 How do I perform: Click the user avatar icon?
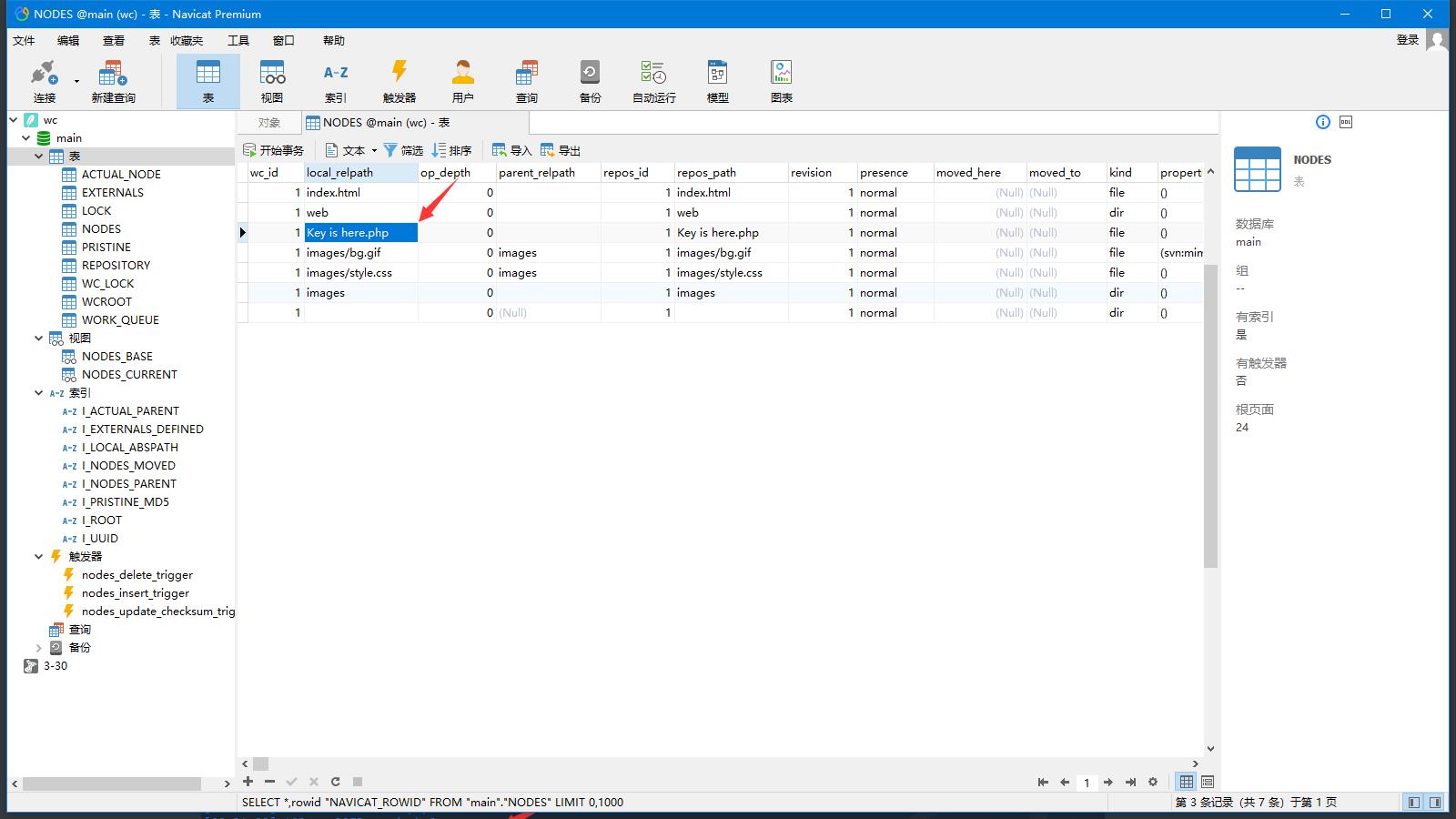tap(1437, 40)
